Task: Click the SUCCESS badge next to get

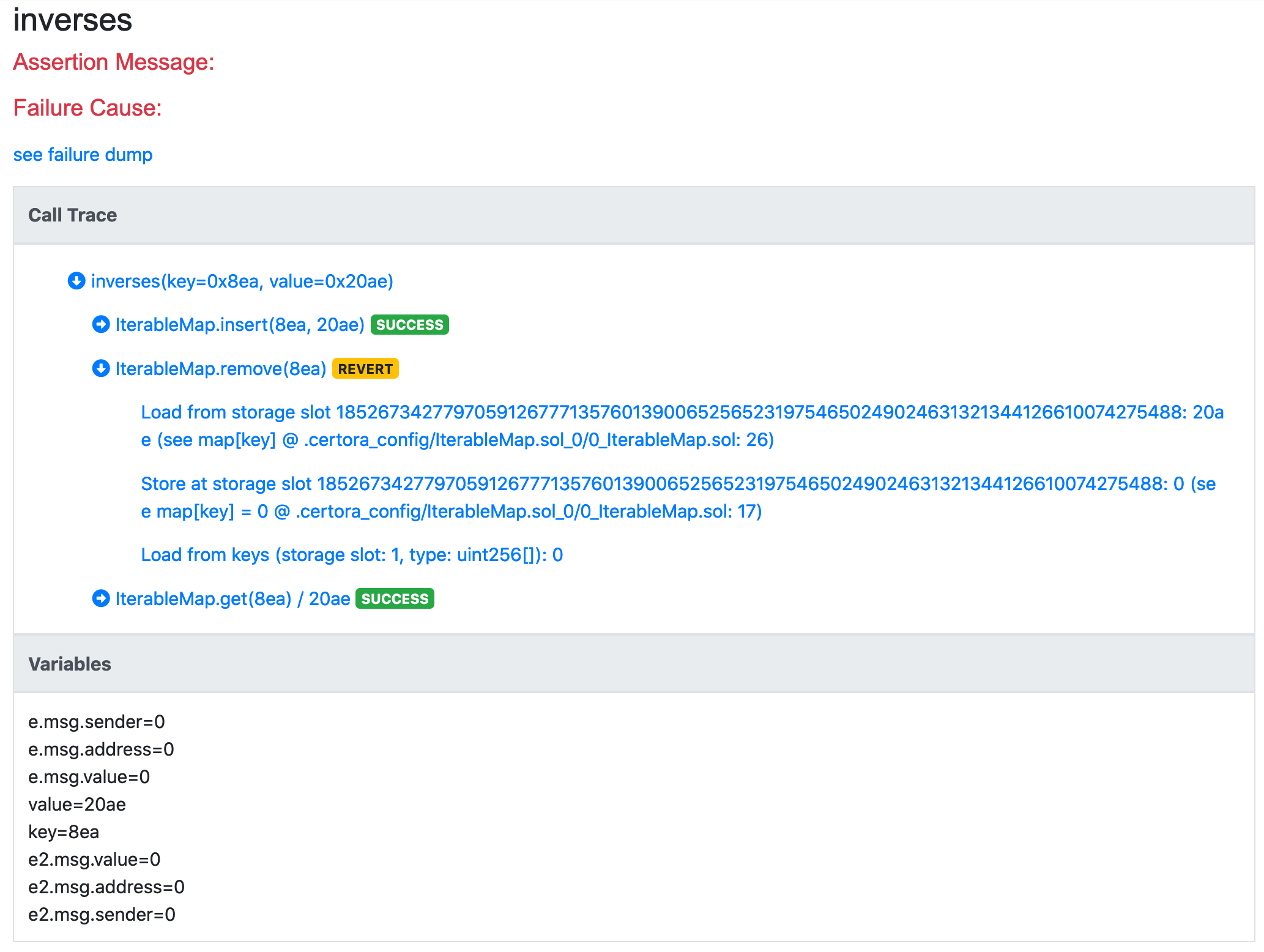Action: tap(395, 599)
